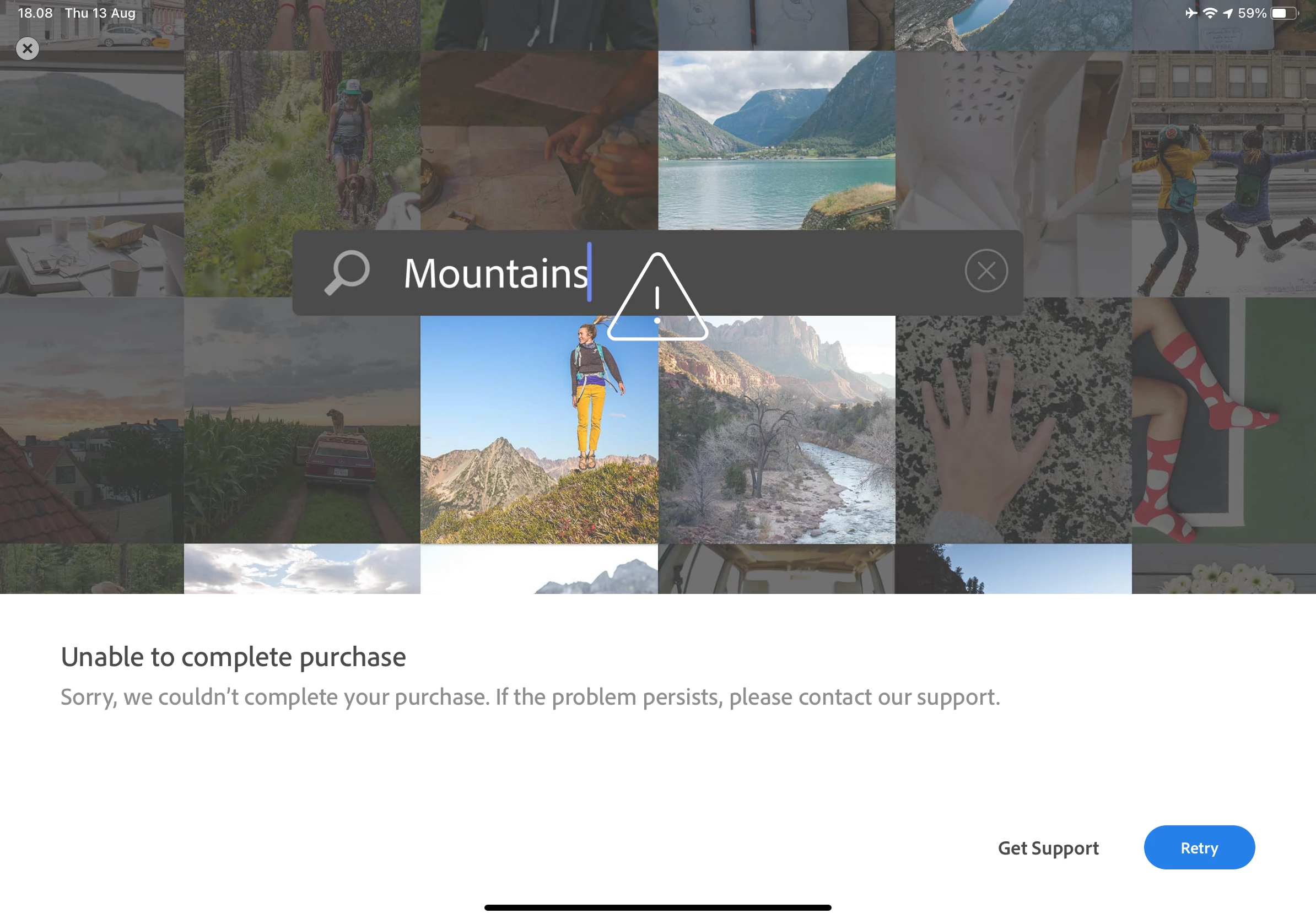Screen dimensions: 1316x919
Task: Select the jumping hiker in yellow pants photo
Action: click(x=540, y=430)
